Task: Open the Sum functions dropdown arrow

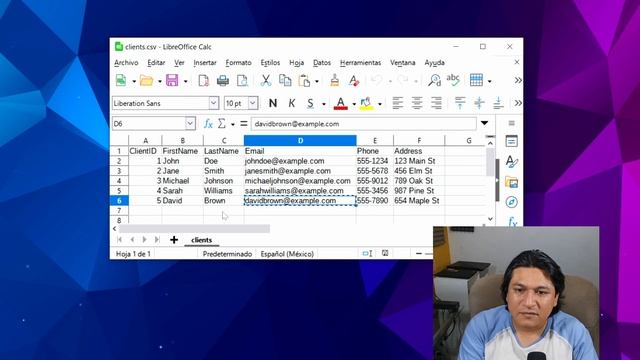Action: pyautogui.click(x=233, y=124)
